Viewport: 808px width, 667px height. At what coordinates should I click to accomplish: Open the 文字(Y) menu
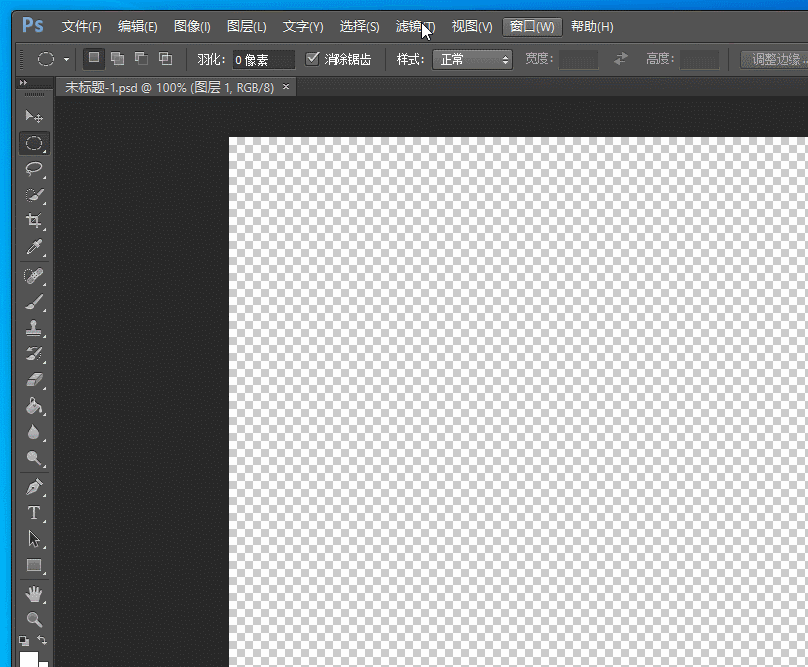click(303, 26)
